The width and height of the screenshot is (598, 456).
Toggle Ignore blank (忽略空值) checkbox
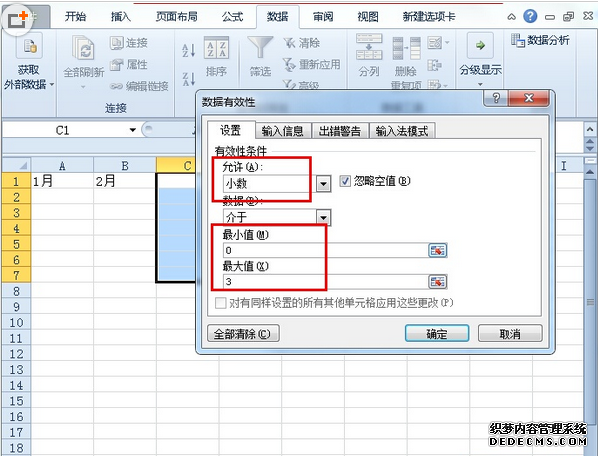345,181
